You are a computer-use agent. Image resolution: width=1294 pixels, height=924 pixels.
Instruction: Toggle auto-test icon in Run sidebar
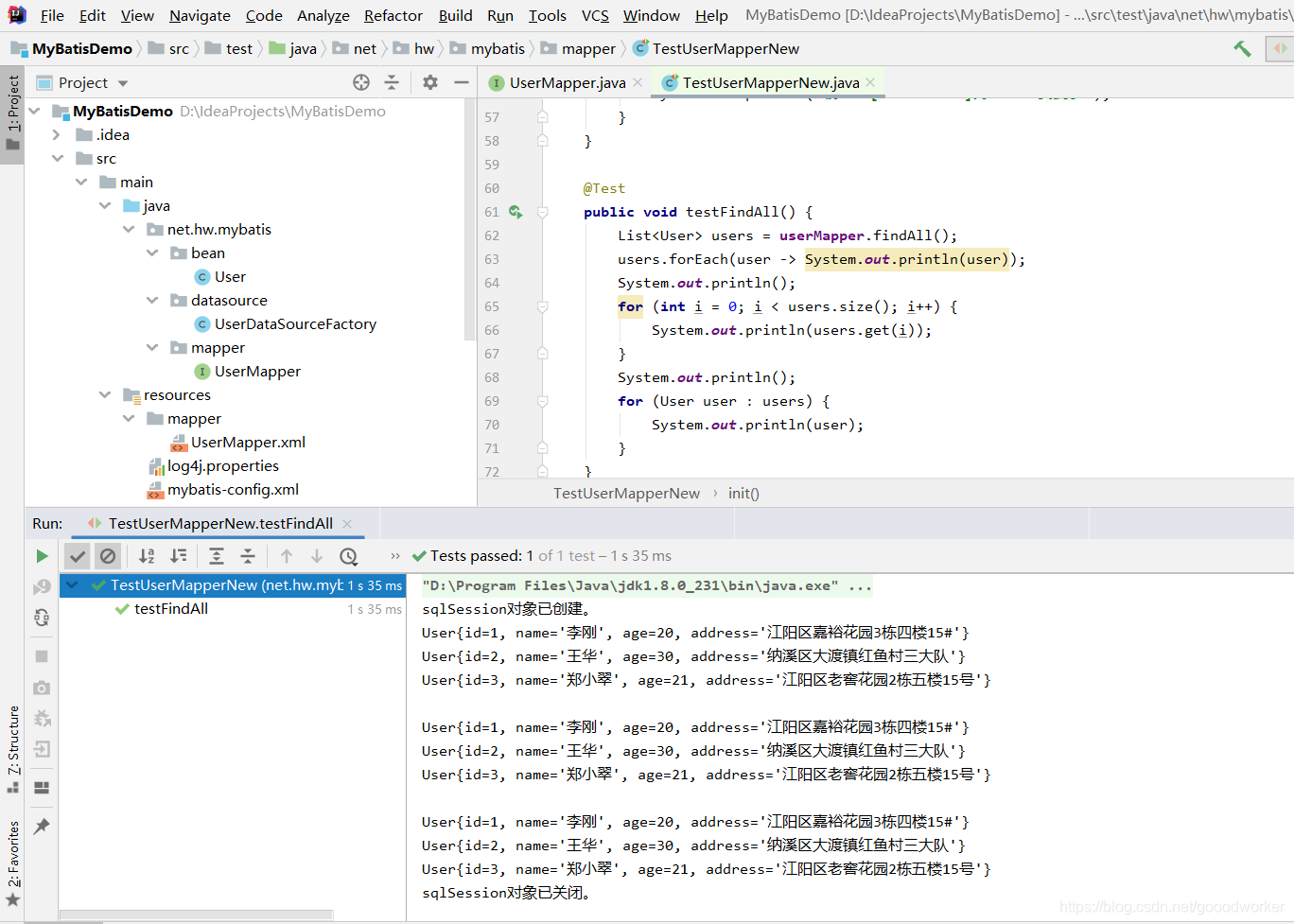tap(42, 618)
